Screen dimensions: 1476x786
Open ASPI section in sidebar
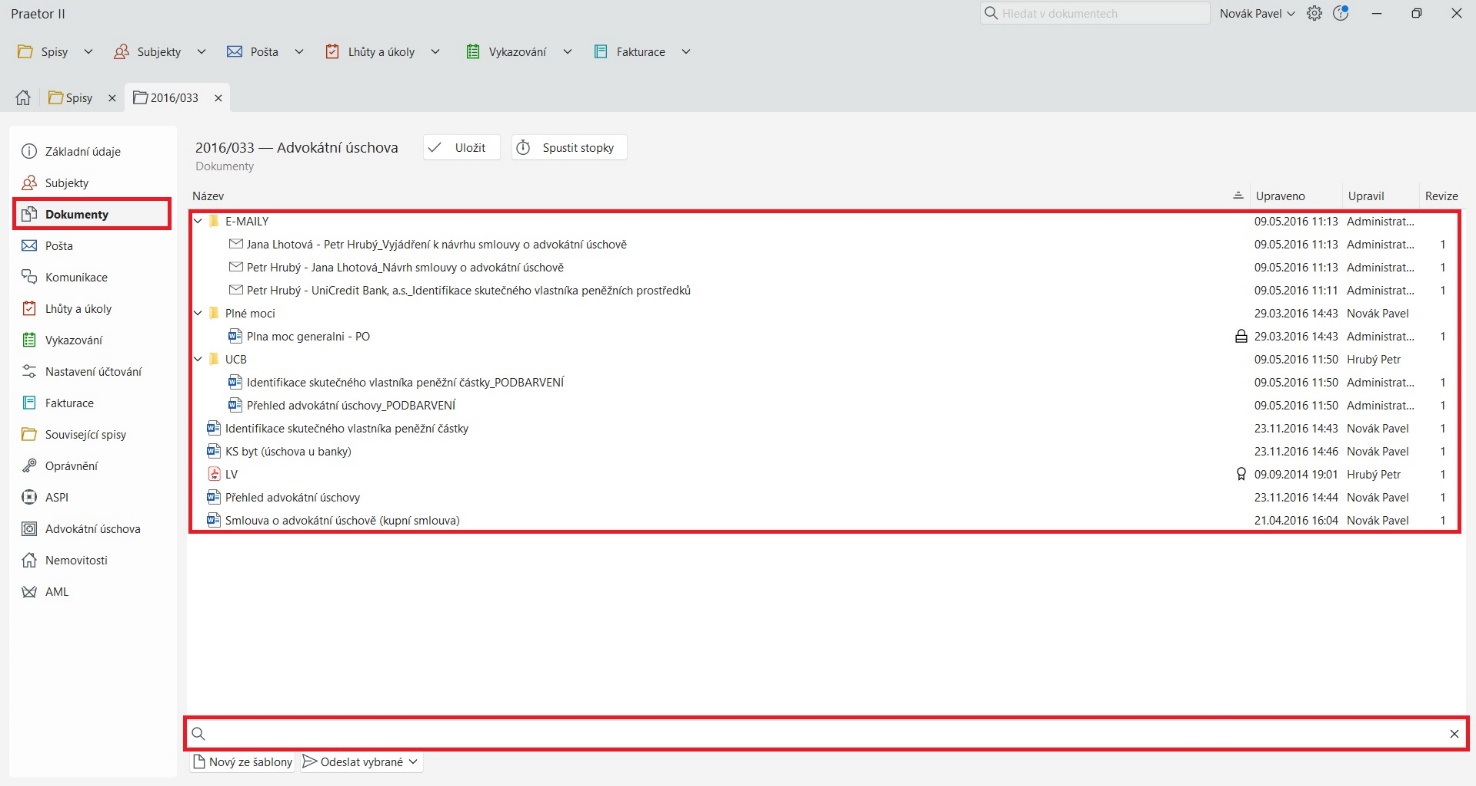57,497
